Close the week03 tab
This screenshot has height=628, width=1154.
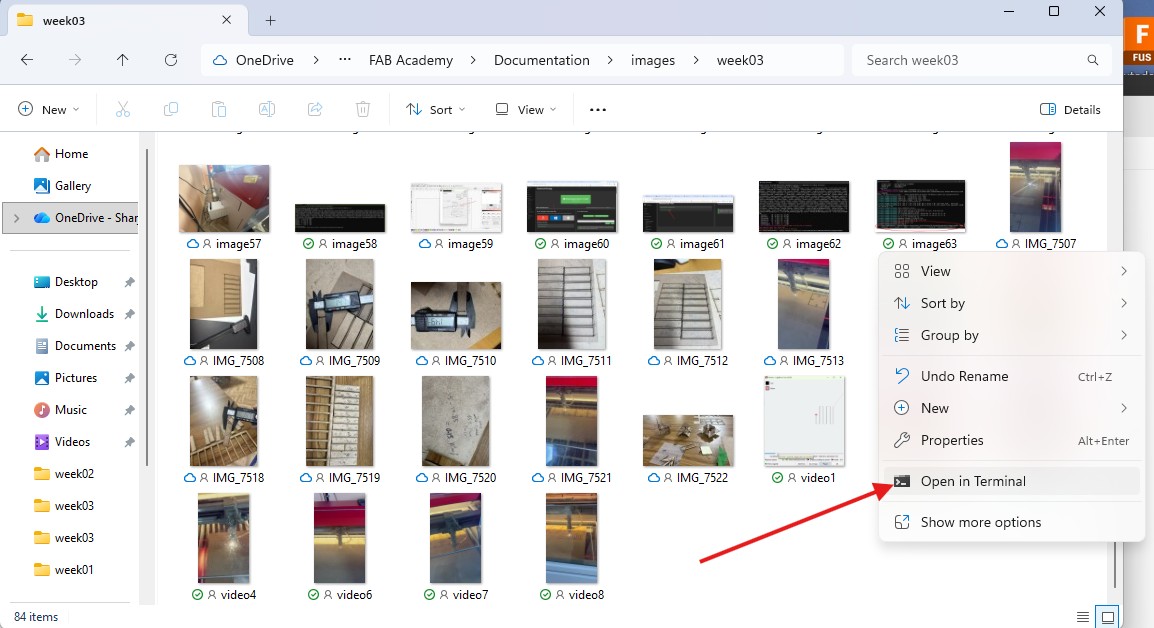pos(227,20)
